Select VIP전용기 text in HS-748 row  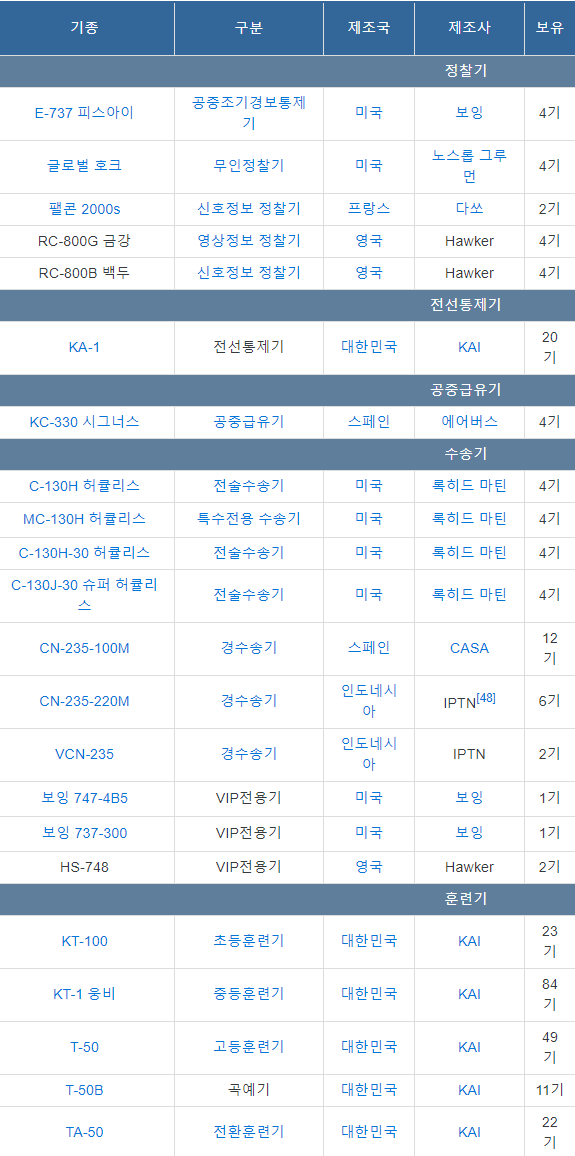248,867
